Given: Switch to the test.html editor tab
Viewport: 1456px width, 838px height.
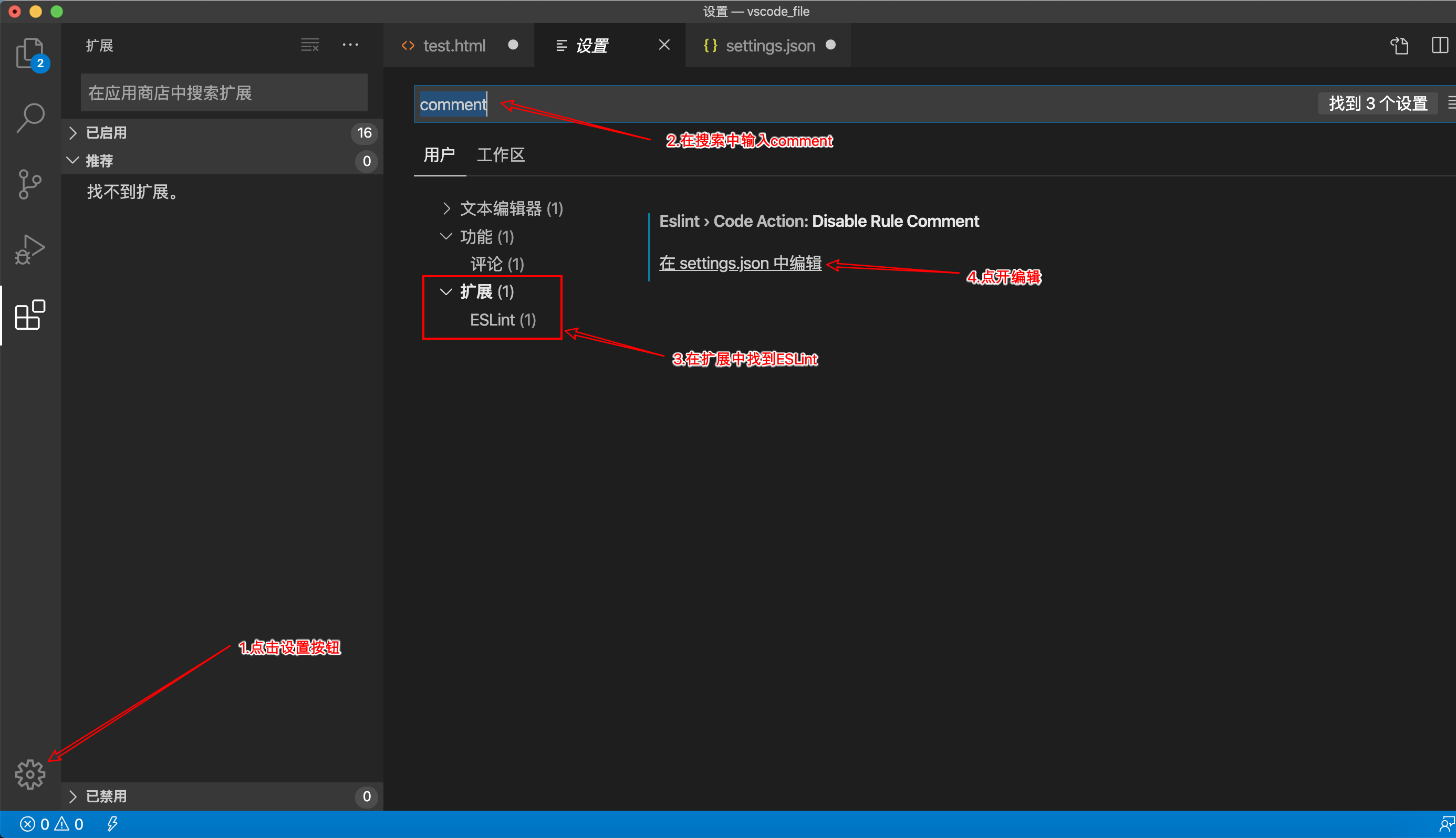Looking at the screenshot, I should (x=454, y=46).
